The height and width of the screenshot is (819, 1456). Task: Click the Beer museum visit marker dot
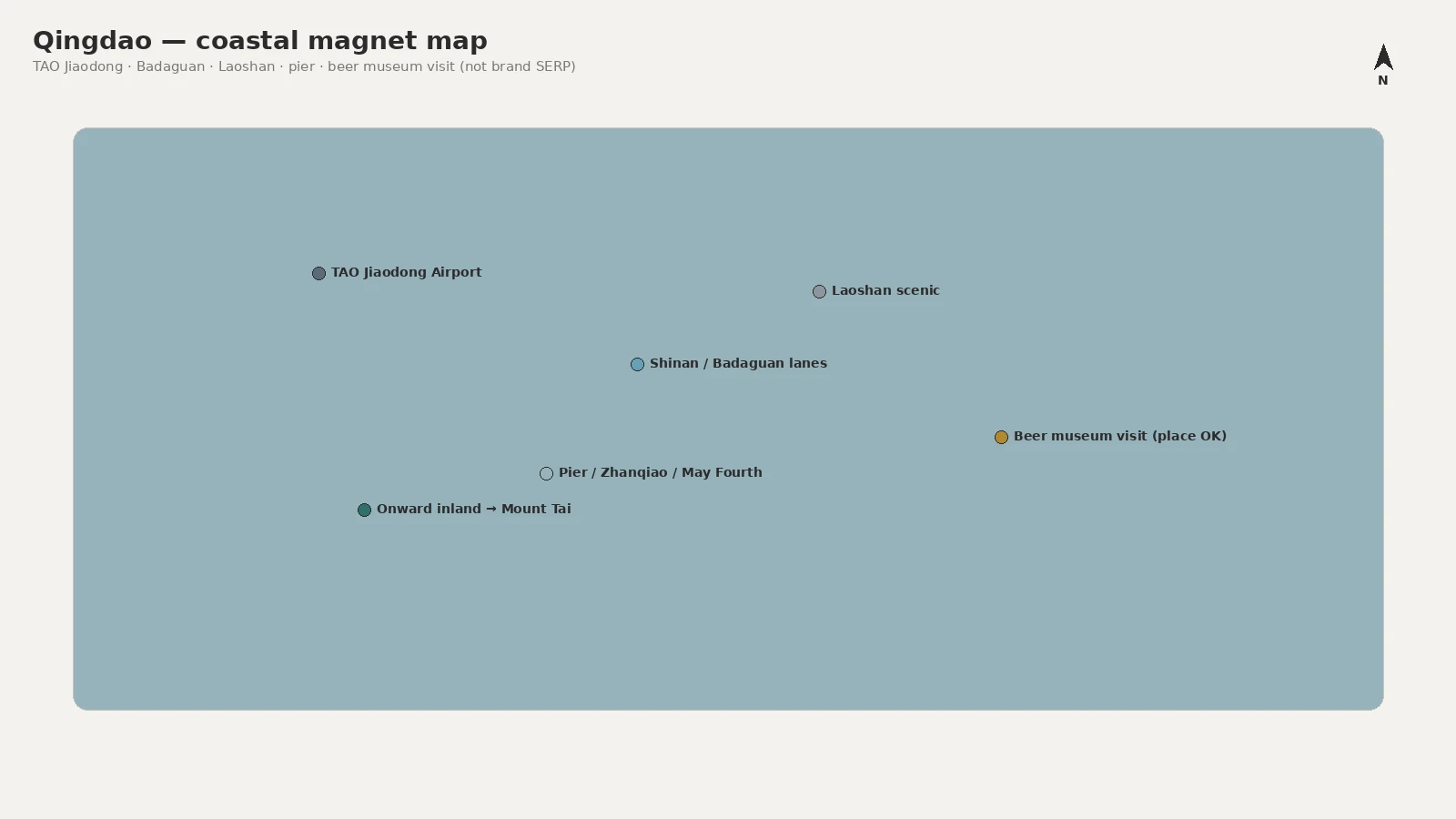pos(1001,437)
